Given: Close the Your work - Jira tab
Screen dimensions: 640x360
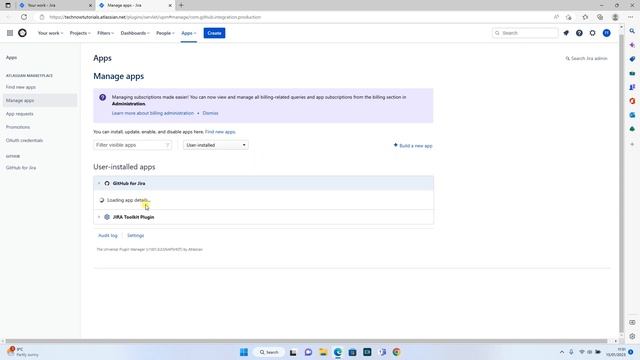Looking at the screenshot, I should tap(90, 5).
